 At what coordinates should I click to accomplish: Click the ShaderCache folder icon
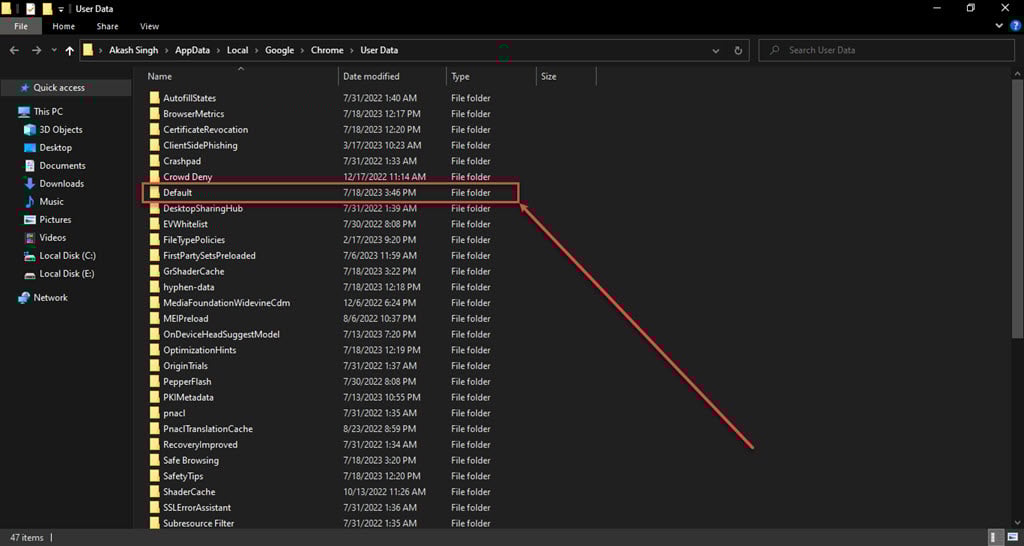[x=154, y=492]
